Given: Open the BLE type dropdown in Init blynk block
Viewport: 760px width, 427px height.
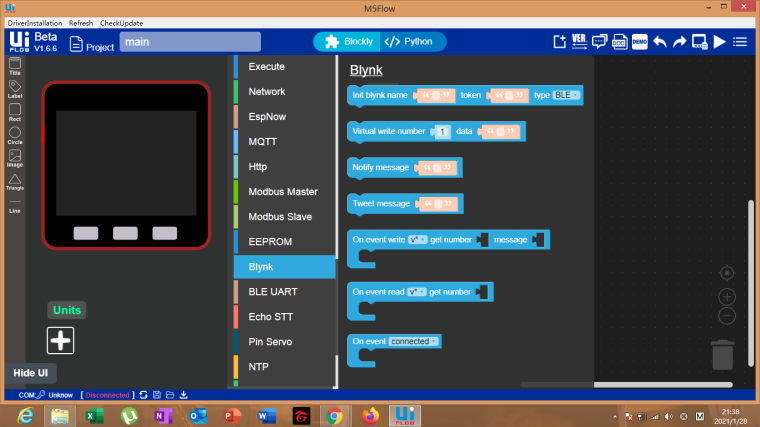Looking at the screenshot, I should (566, 95).
